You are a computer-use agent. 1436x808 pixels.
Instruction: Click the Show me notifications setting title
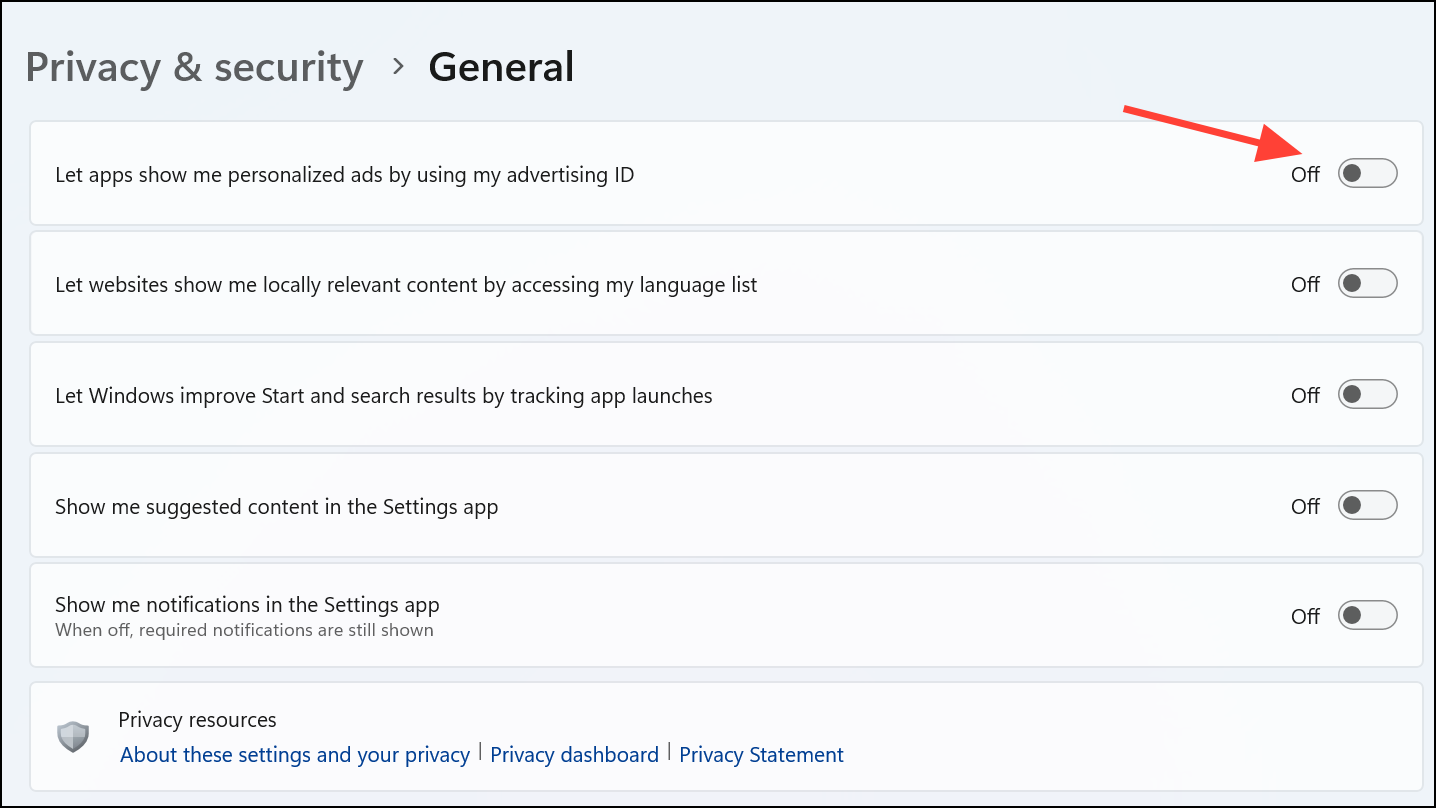(247, 604)
